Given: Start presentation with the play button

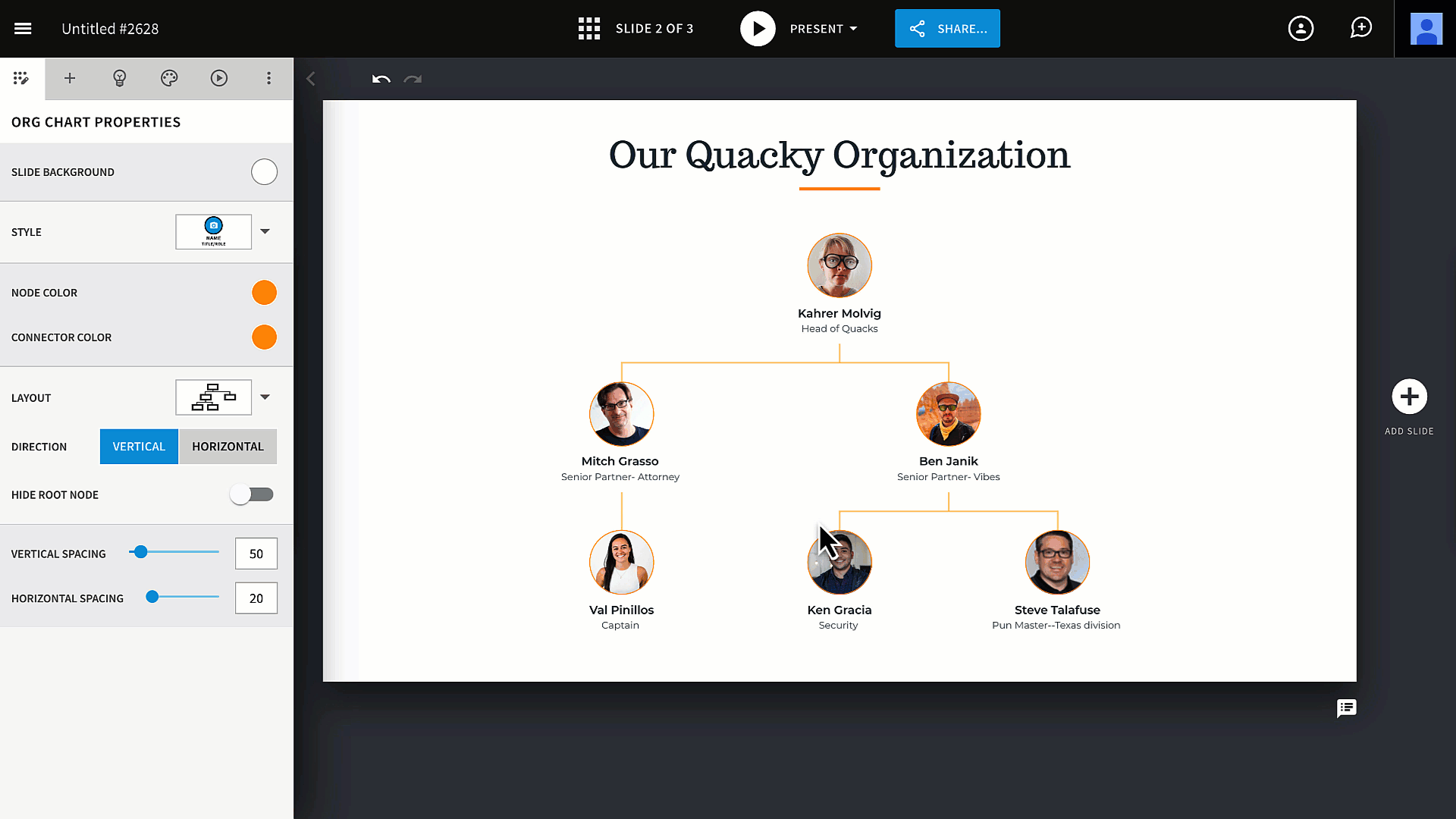Looking at the screenshot, I should (758, 29).
